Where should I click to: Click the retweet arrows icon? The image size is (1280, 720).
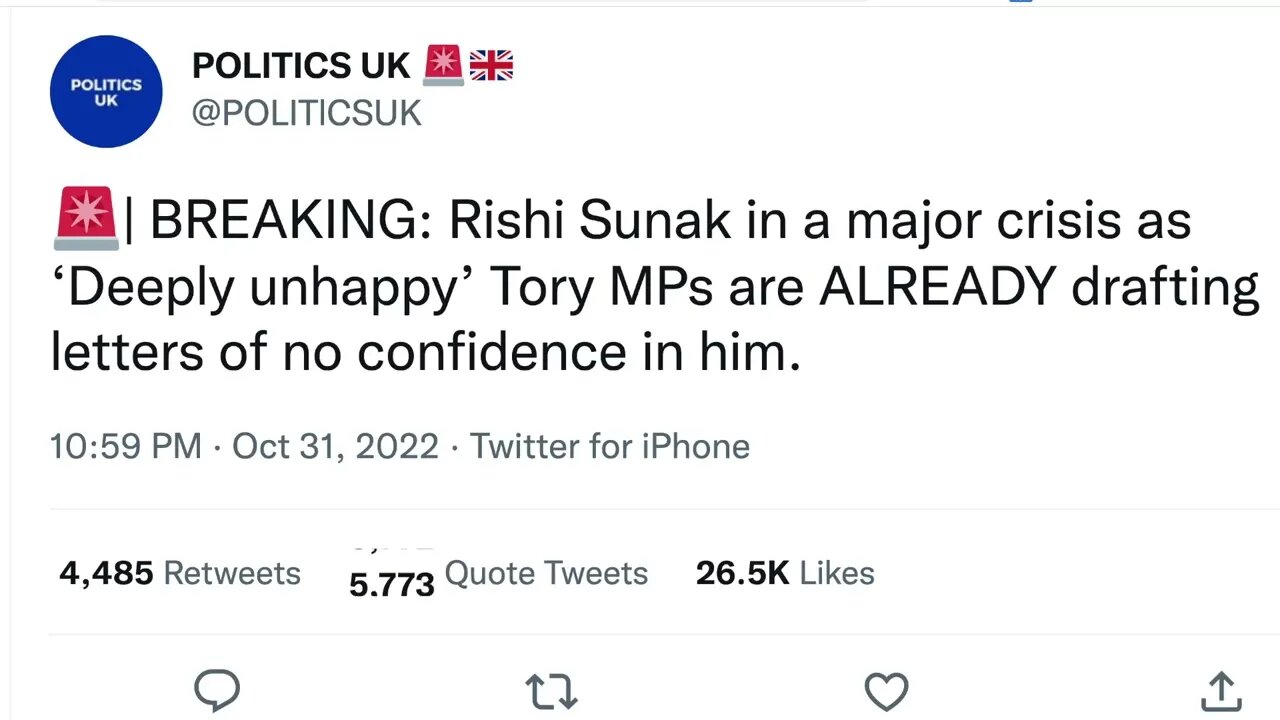tap(551, 691)
